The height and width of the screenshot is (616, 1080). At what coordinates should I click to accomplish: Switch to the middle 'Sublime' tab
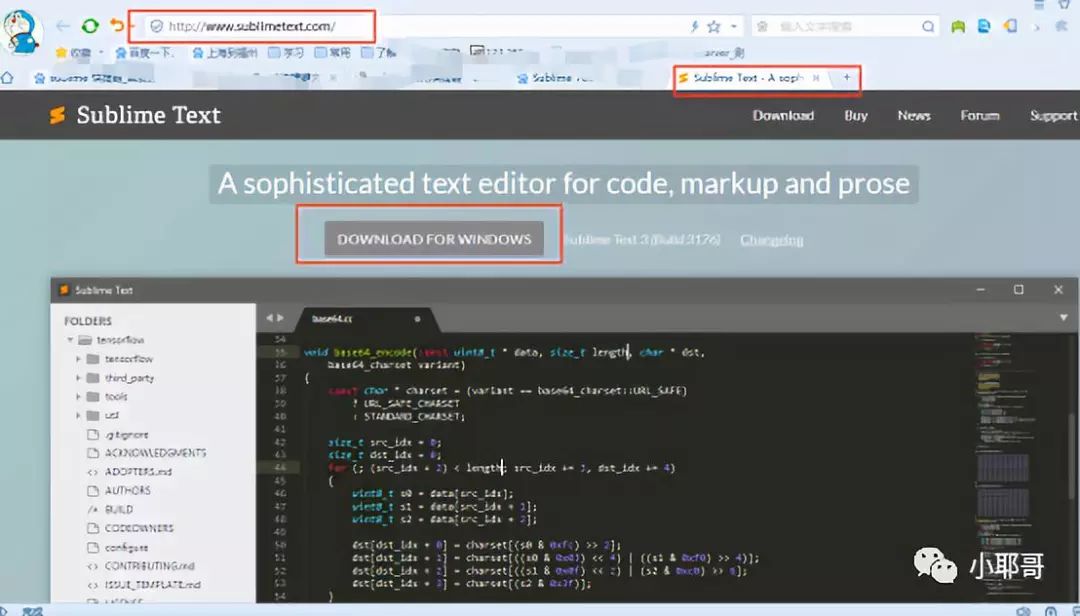555,78
